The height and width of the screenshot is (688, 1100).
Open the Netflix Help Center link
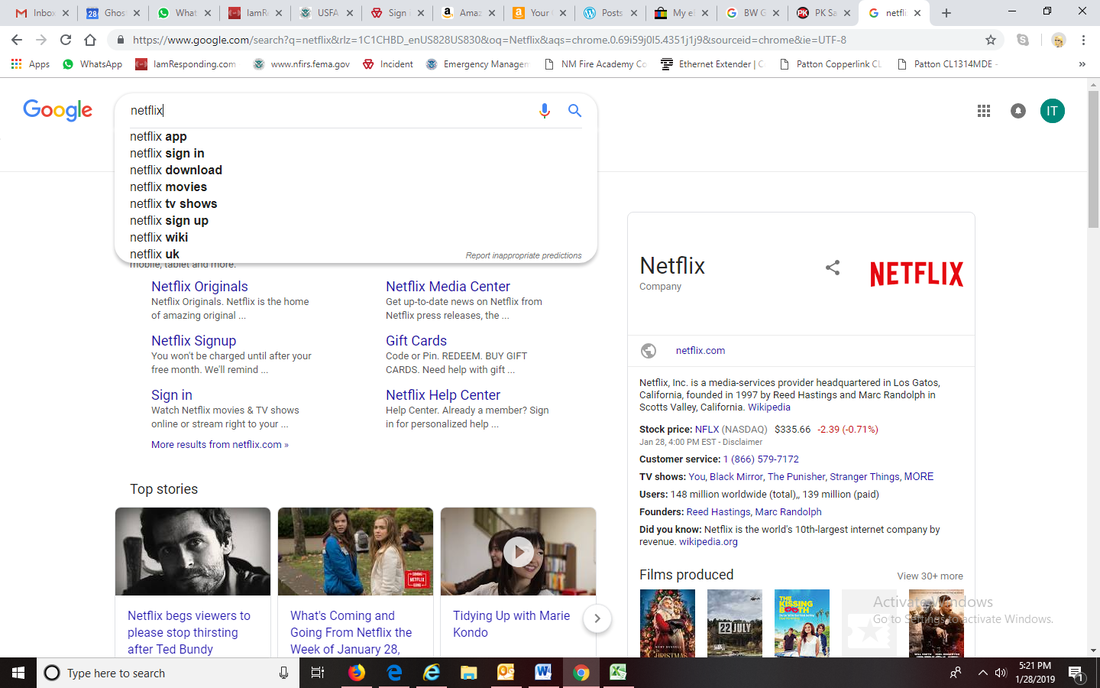(443, 395)
